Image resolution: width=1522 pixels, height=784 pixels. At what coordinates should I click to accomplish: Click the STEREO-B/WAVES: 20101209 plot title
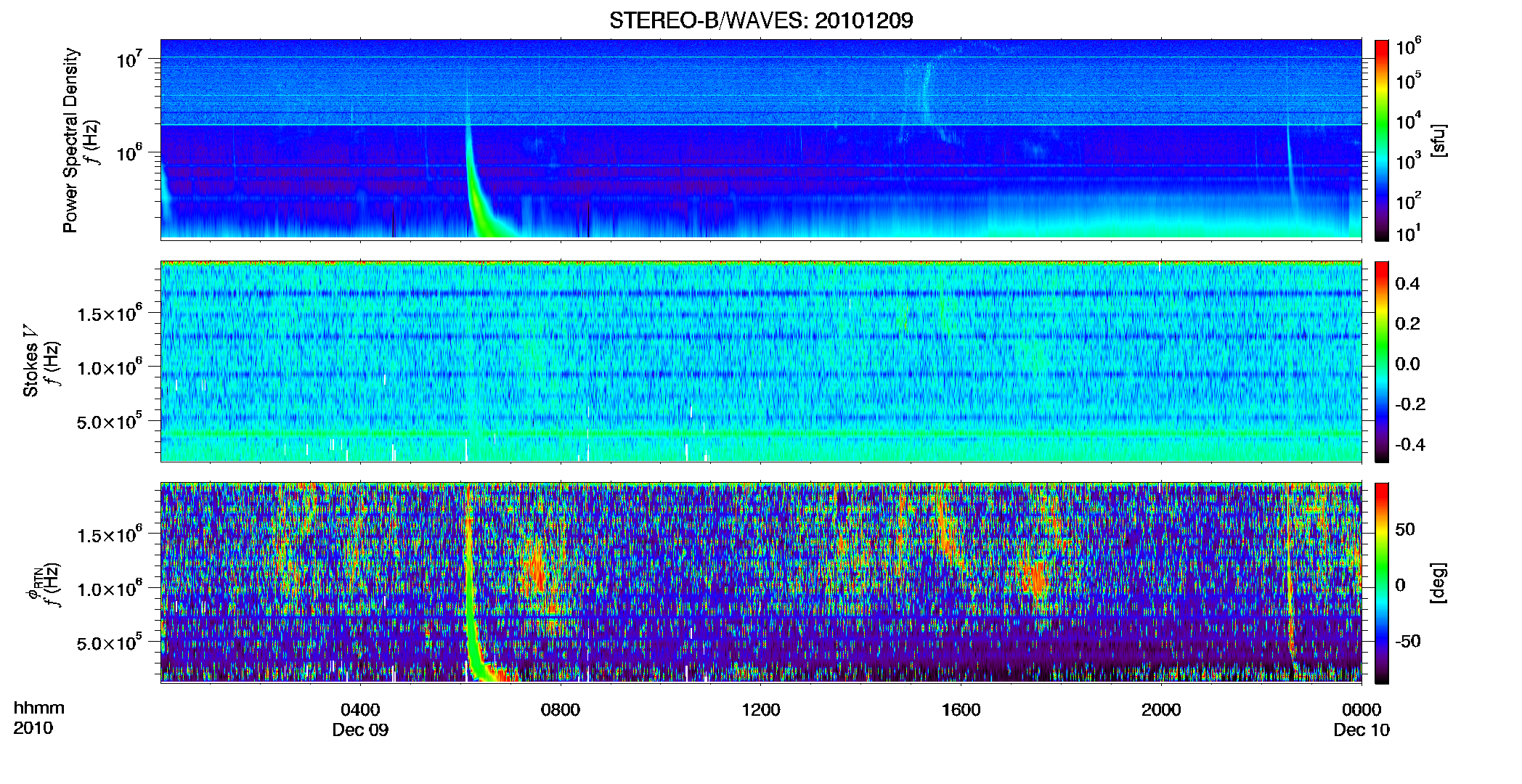(x=761, y=20)
